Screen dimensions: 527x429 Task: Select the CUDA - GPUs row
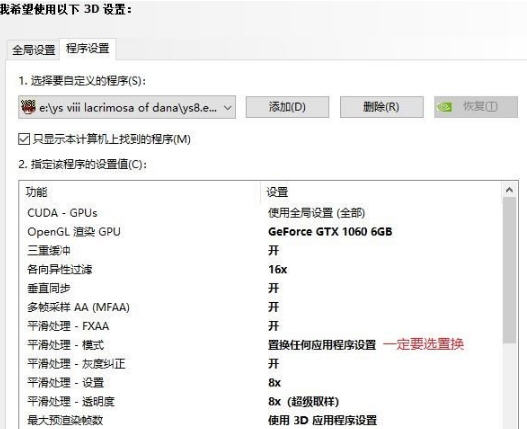[x=260, y=213]
